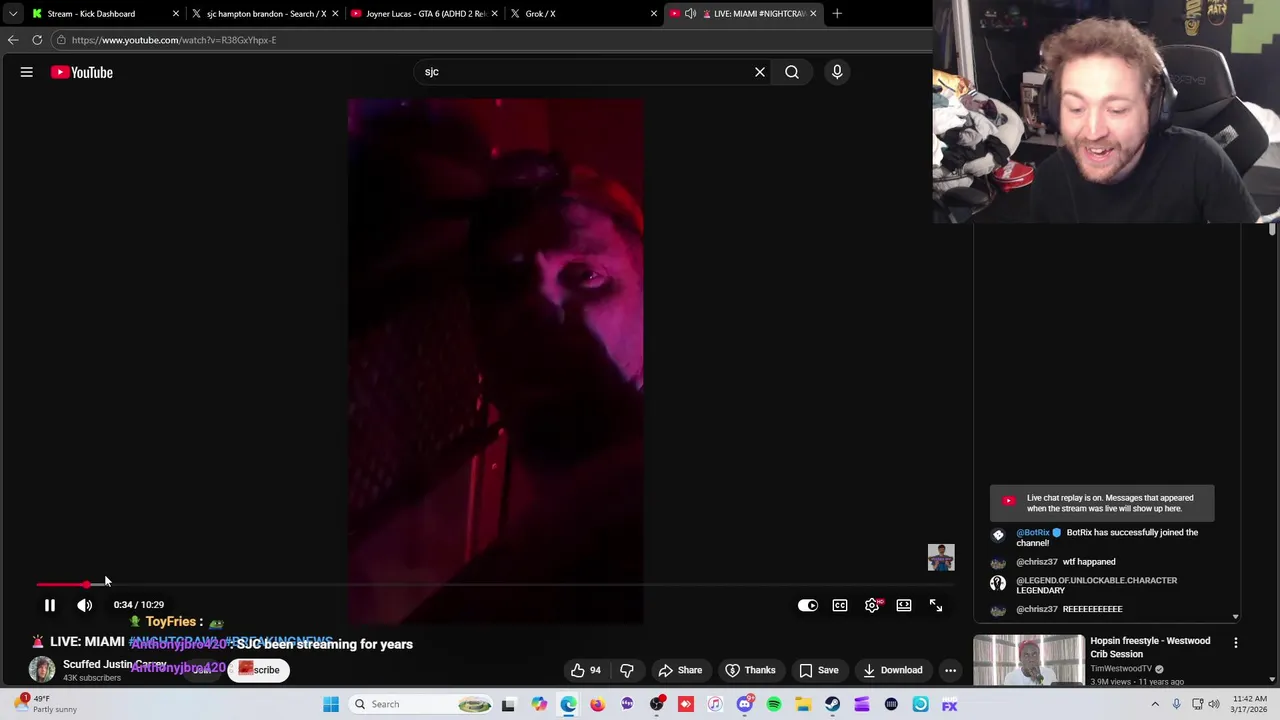Open the channel watermark in video corner
This screenshot has height=720, width=1280.
(x=941, y=557)
